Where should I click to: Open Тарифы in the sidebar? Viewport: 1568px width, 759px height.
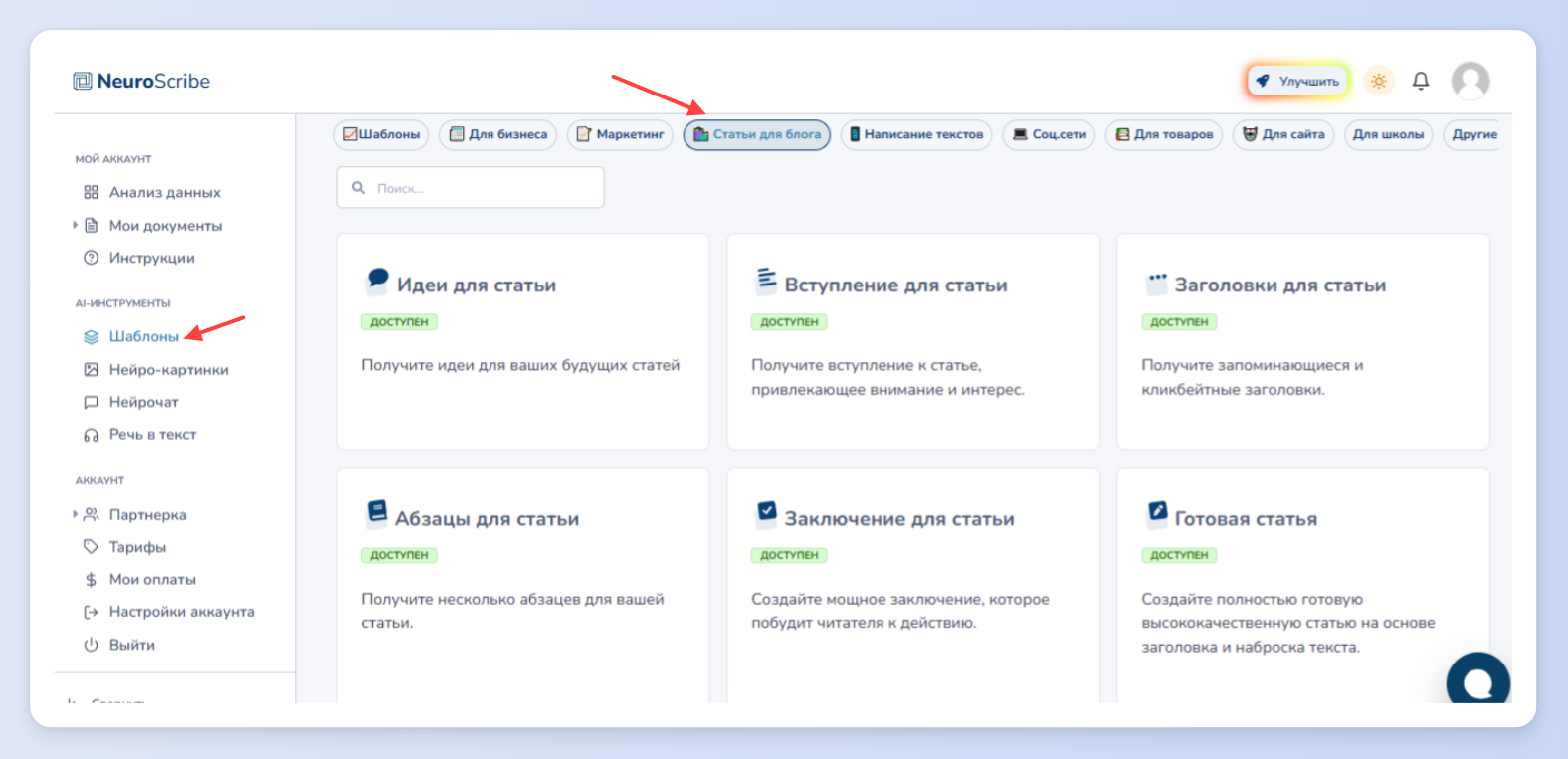pyautogui.click(x=137, y=547)
